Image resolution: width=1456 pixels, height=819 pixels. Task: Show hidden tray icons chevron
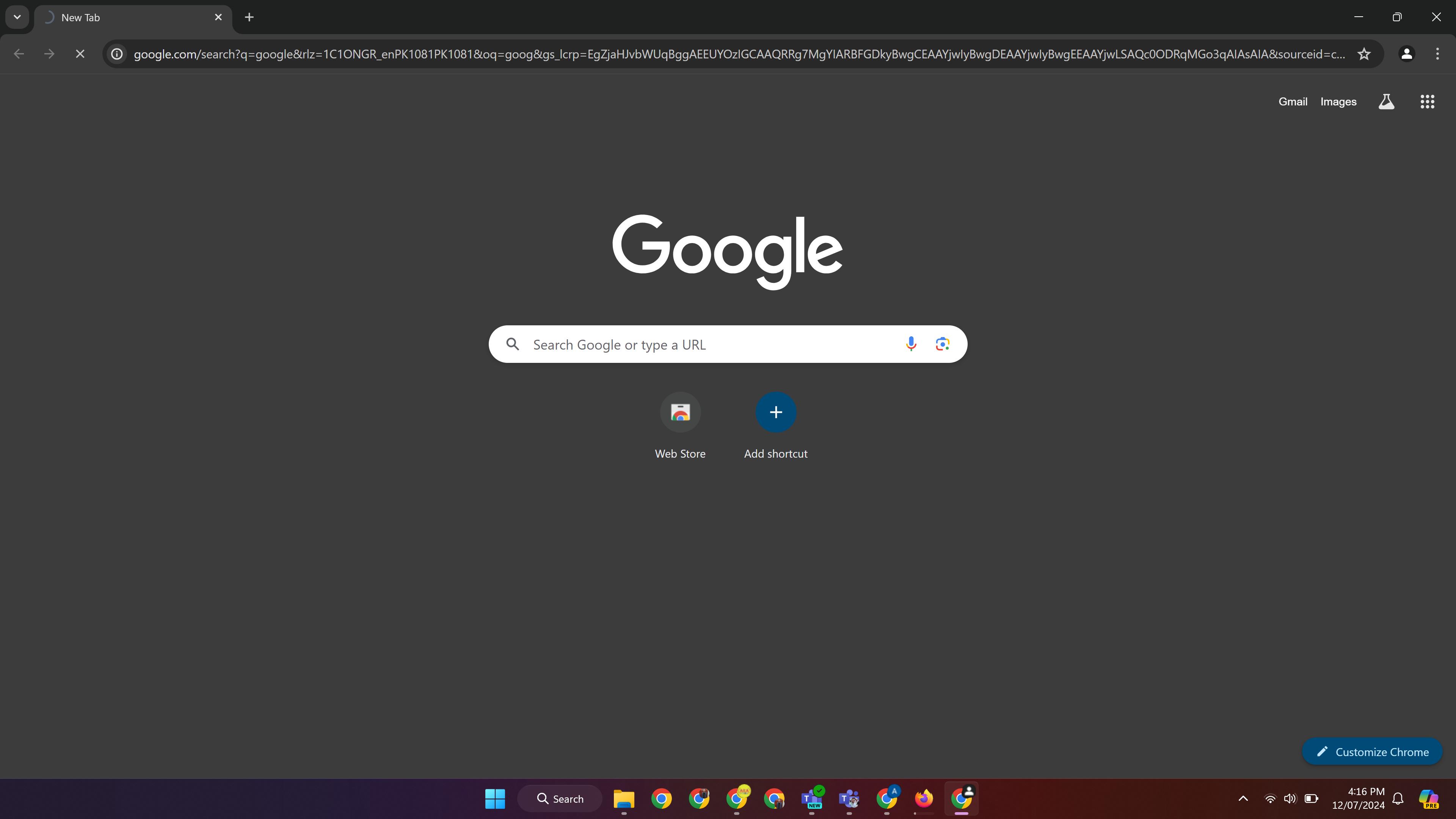[1243, 799]
